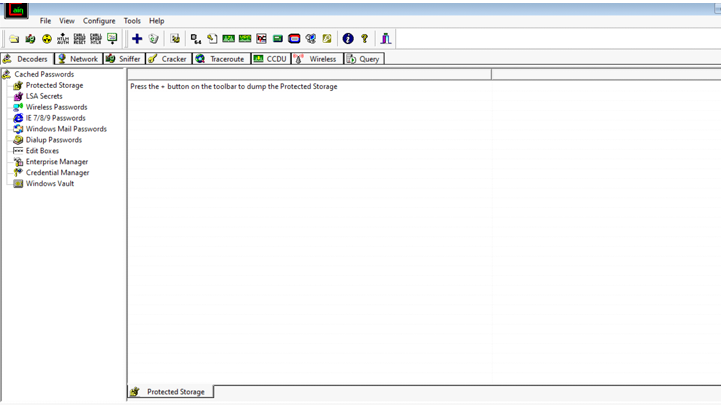Click the yellow scroll toolbar icon
The width and height of the screenshot is (722, 407).
point(327,39)
